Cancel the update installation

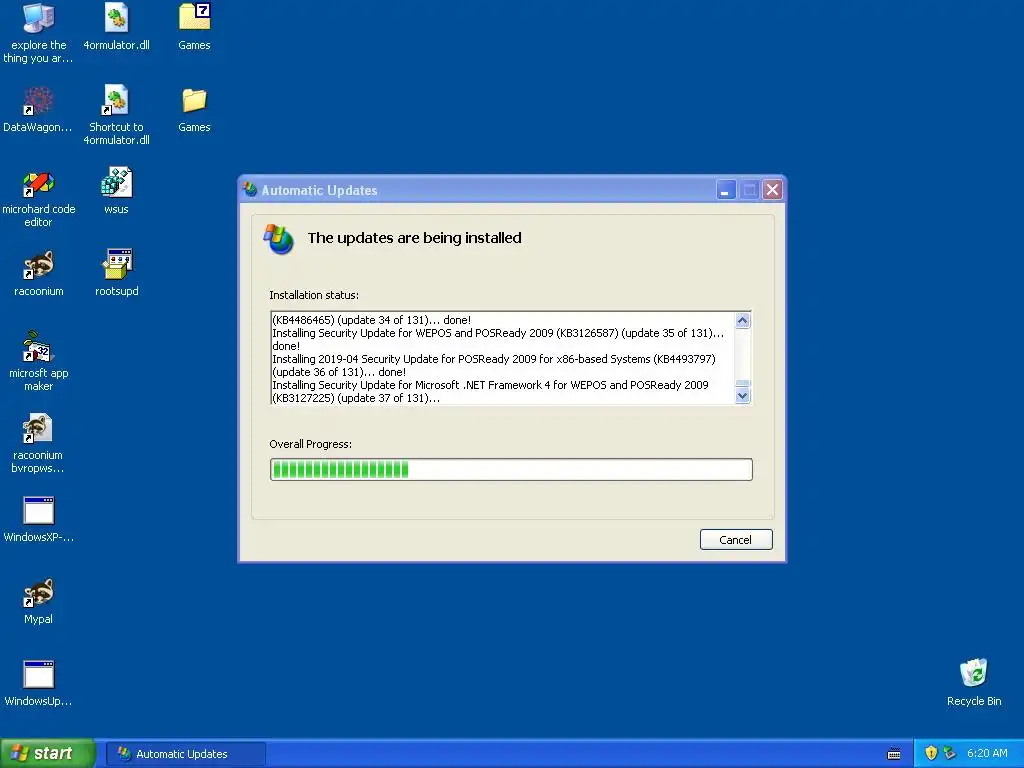point(736,539)
